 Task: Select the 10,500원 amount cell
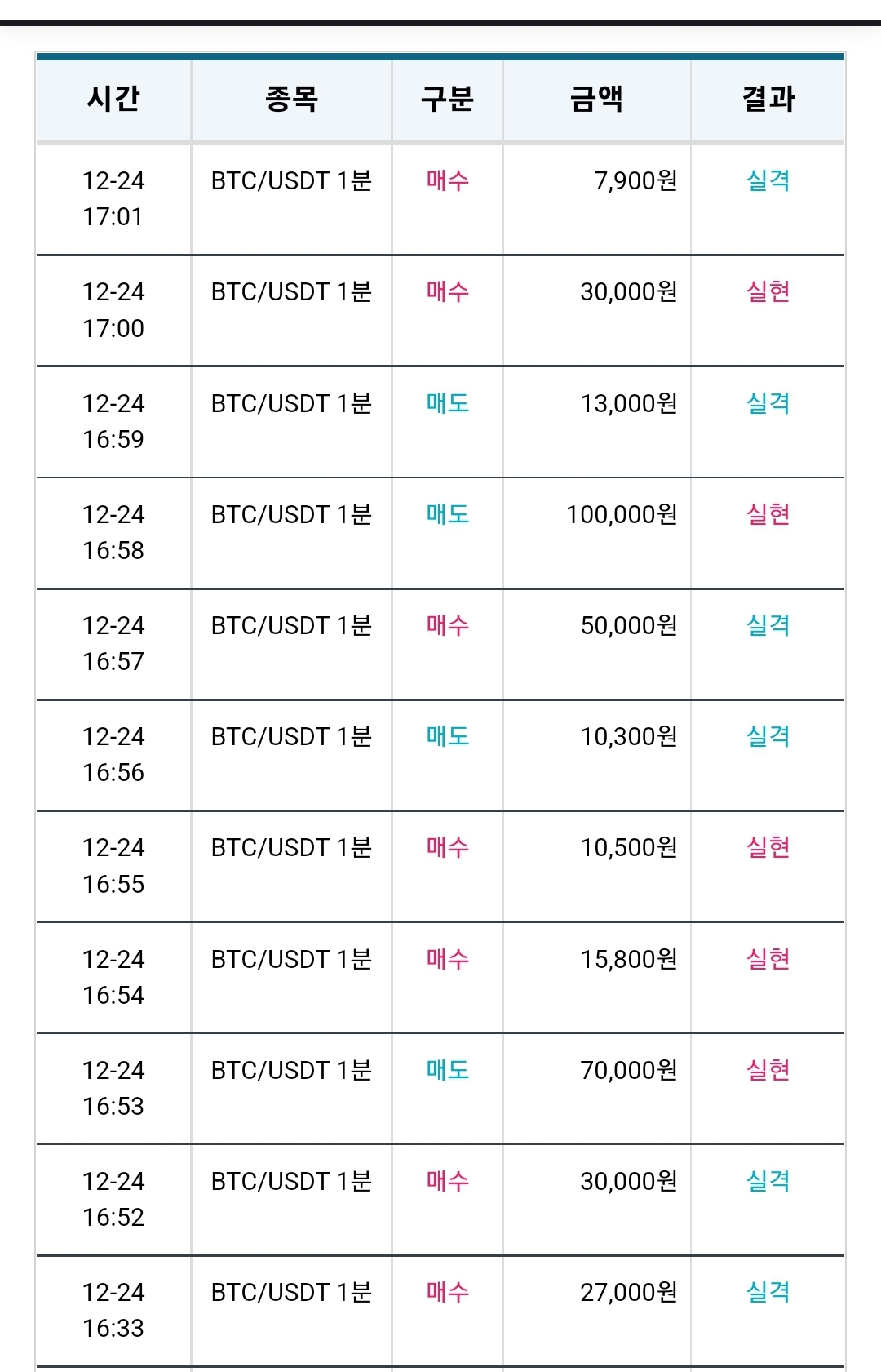point(596,866)
